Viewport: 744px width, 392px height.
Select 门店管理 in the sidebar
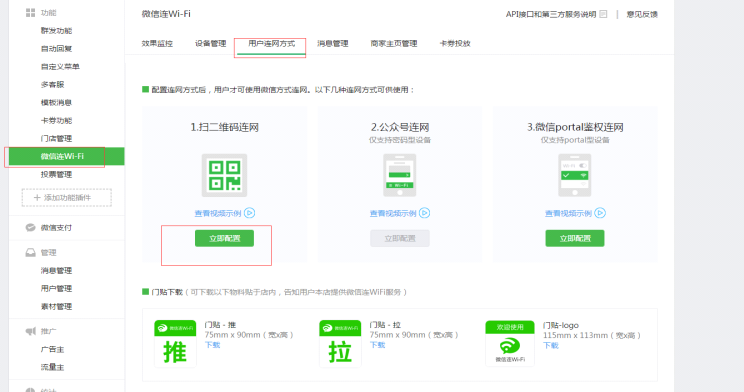click(x=56, y=139)
